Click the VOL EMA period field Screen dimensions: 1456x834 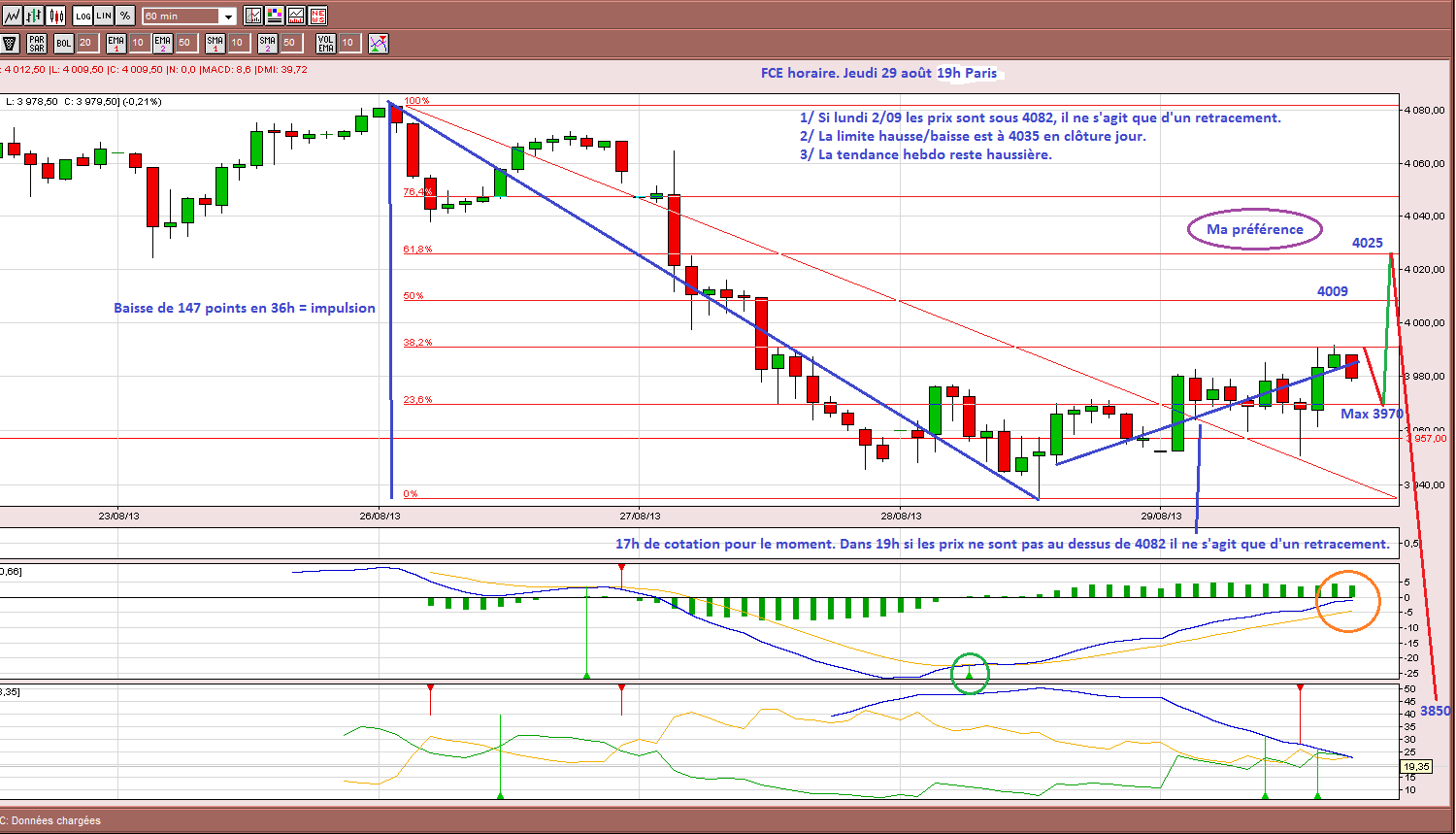coord(350,43)
